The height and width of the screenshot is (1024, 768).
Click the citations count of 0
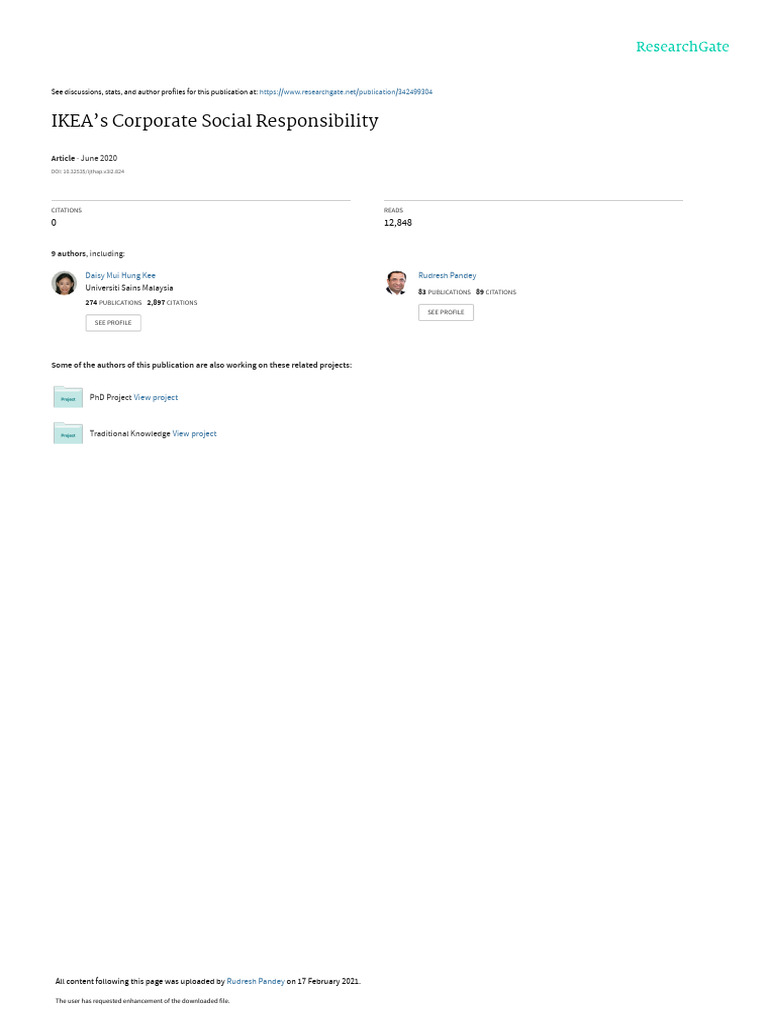pos(54,223)
